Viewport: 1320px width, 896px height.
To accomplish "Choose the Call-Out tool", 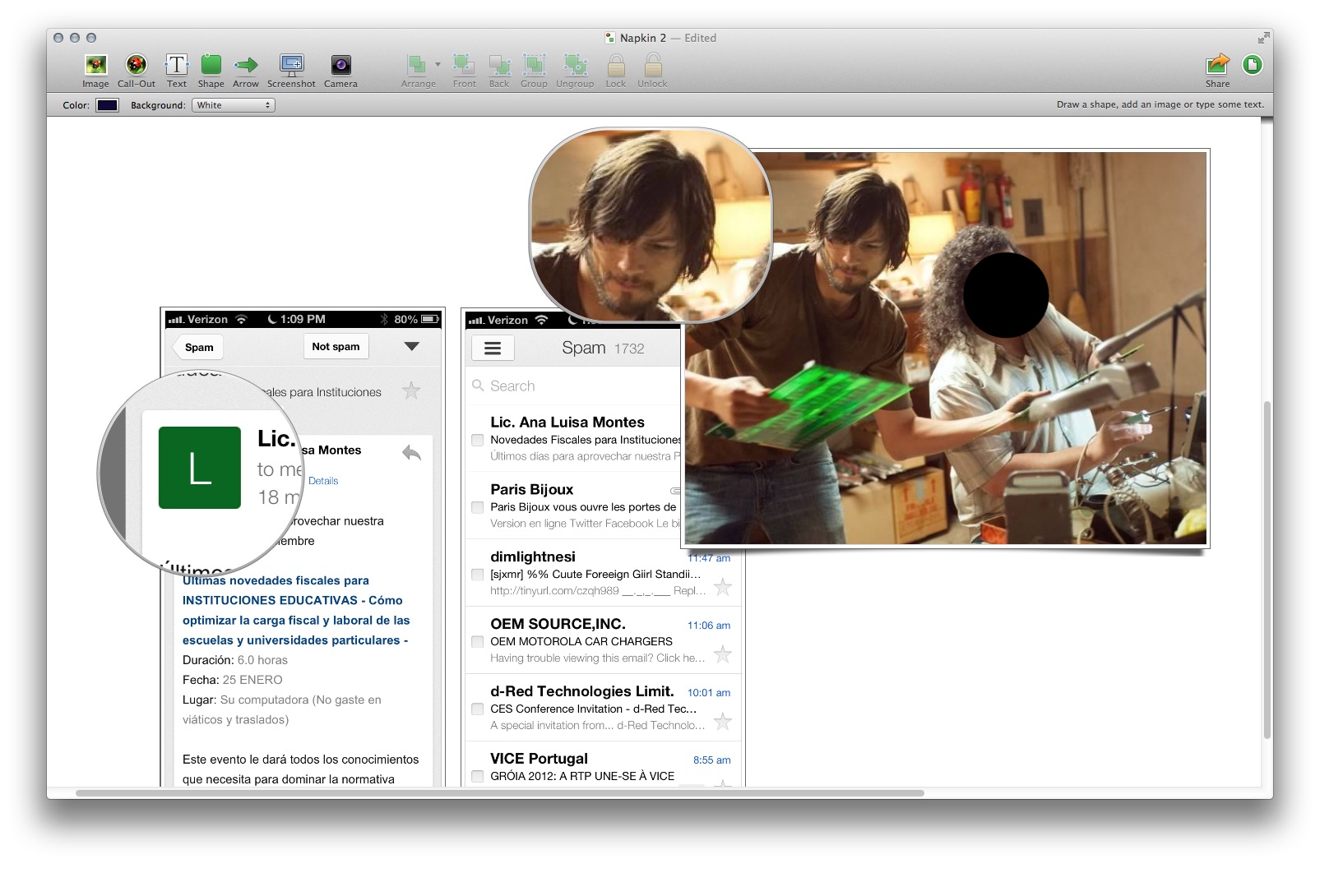I will click(137, 71).
